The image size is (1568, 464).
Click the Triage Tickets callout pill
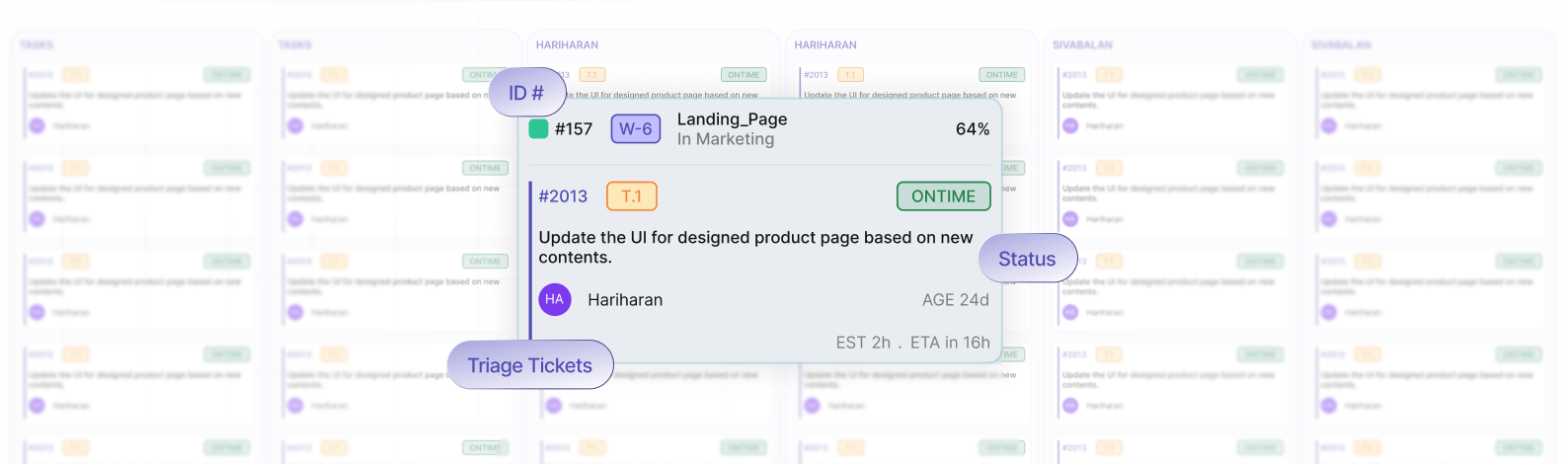[x=530, y=365]
